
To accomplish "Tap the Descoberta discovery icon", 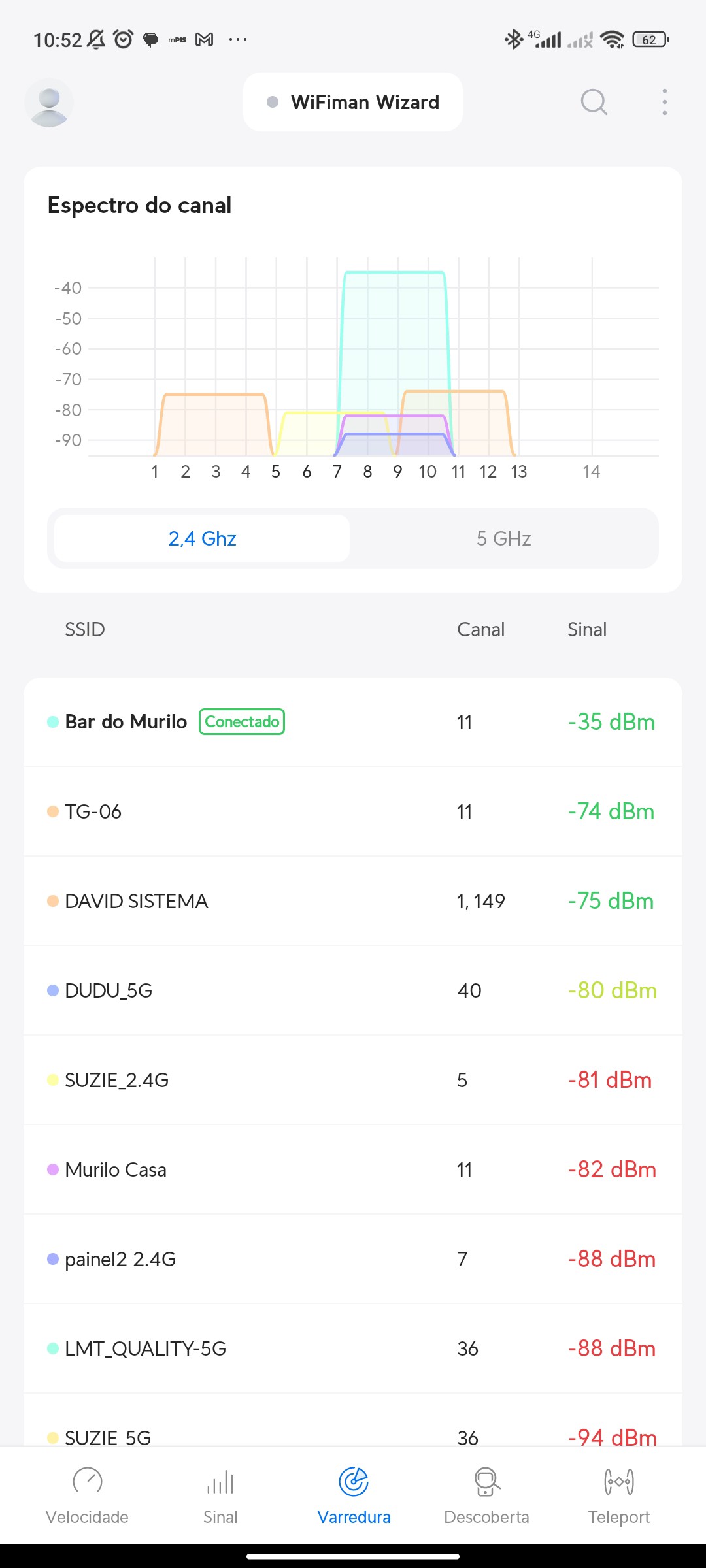I will pos(486,1481).
